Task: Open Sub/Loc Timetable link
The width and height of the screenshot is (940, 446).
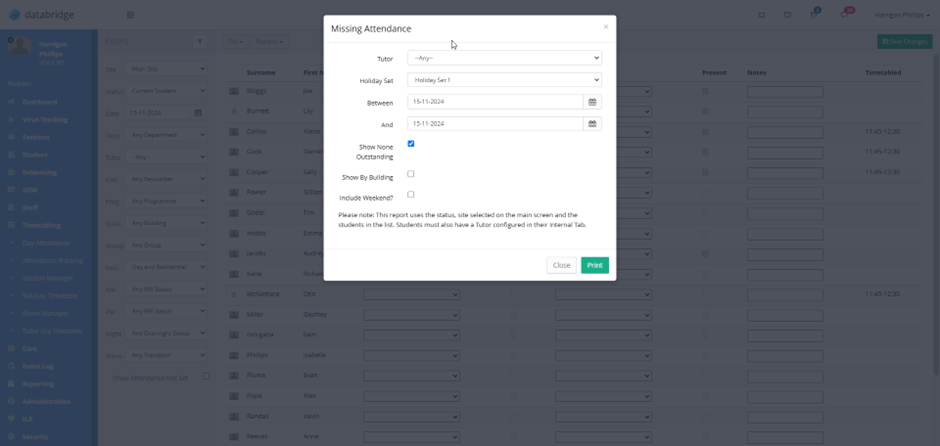Action: pos(50,296)
